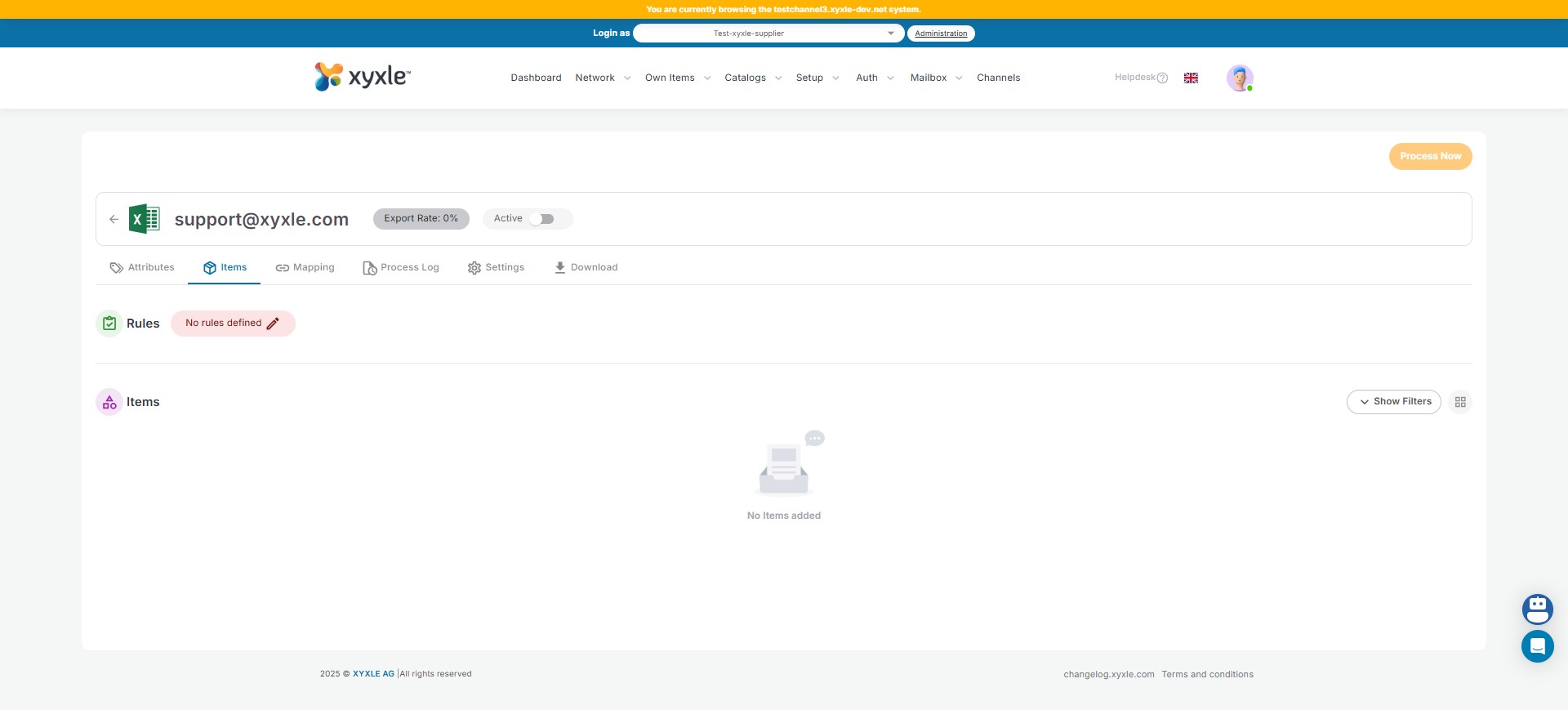Open the live chat message bubble icon
1568x710 pixels.
coord(1537,646)
